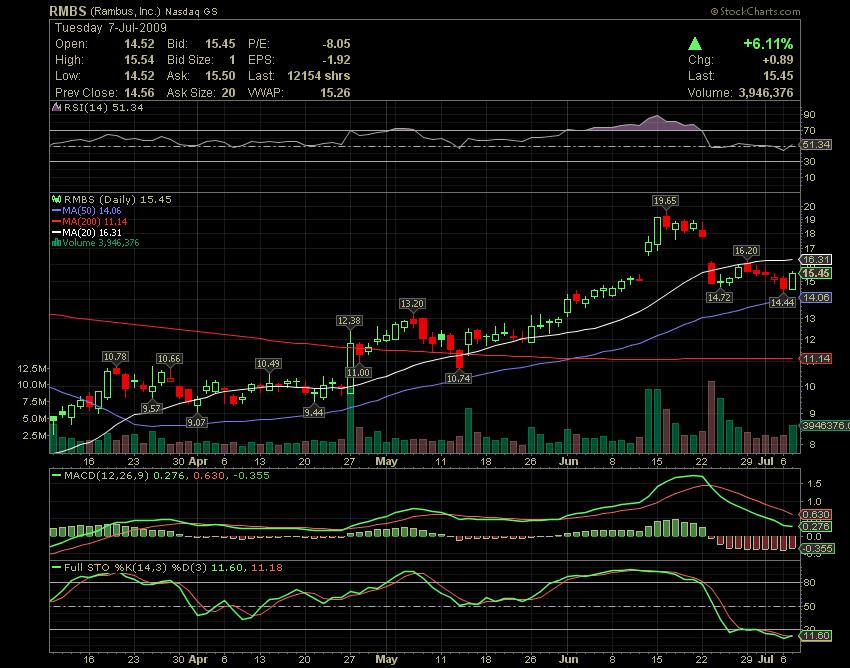
Task: Click the StockCharts.com copyright watermark link
Action: pos(755,11)
